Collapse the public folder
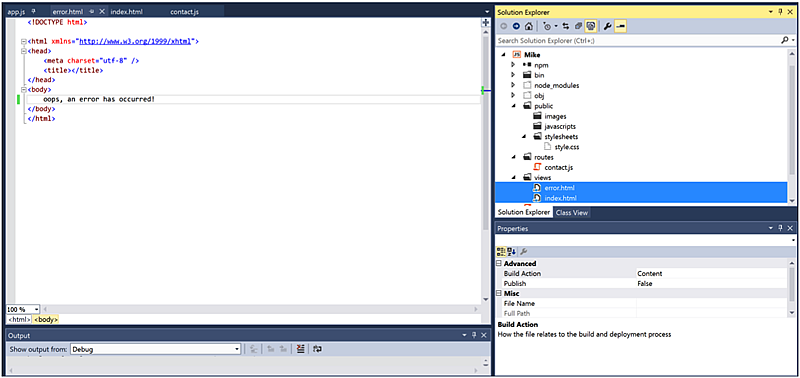Screen dimensions: 800x378 pos(514,106)
